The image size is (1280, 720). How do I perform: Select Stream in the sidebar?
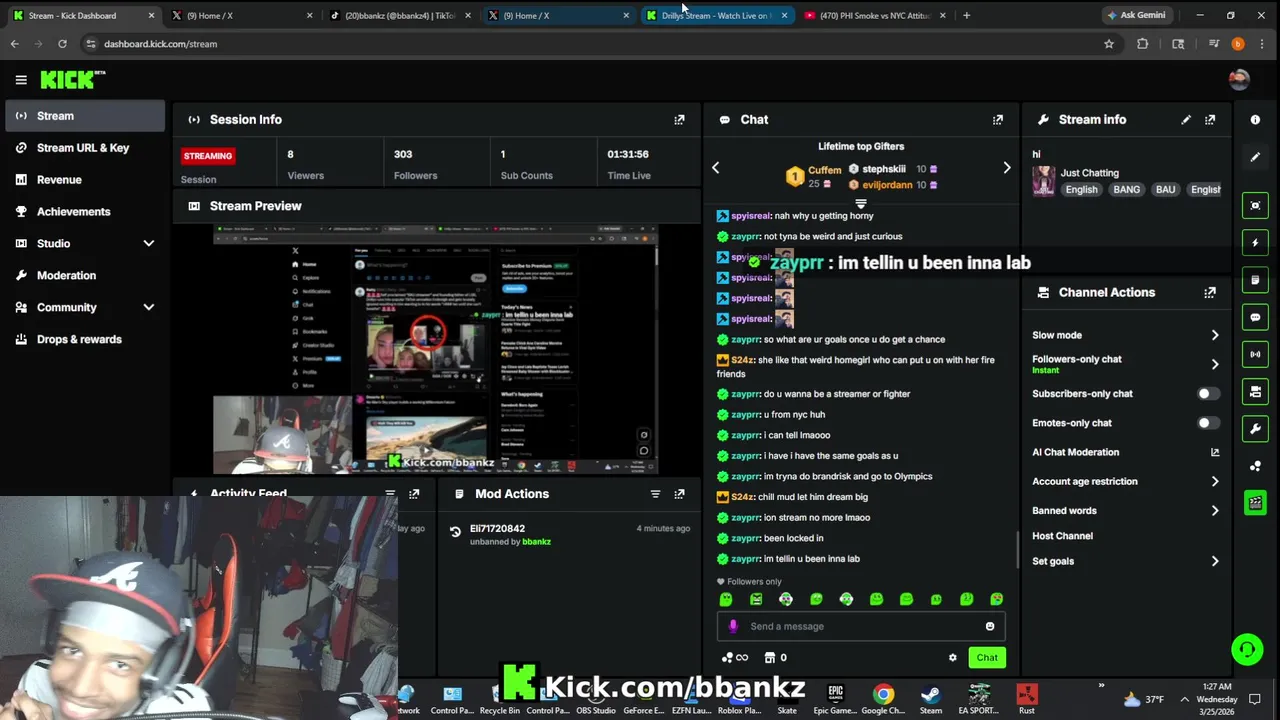tap(86, 116)
